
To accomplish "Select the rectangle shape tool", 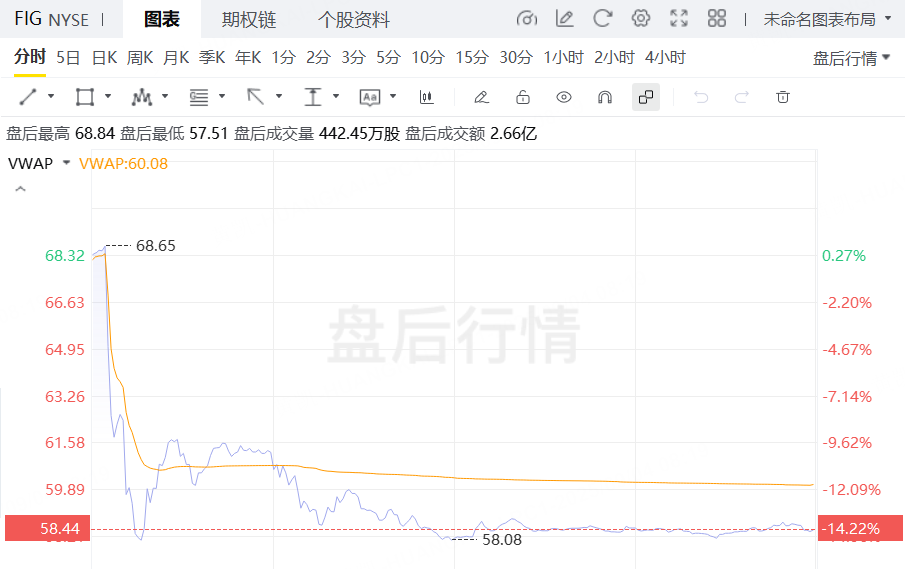I will point(84,97).
